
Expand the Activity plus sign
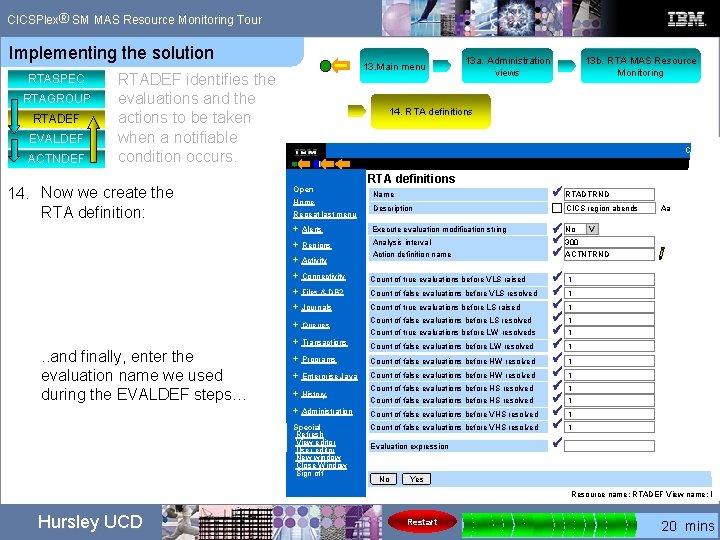click(296, 259)
